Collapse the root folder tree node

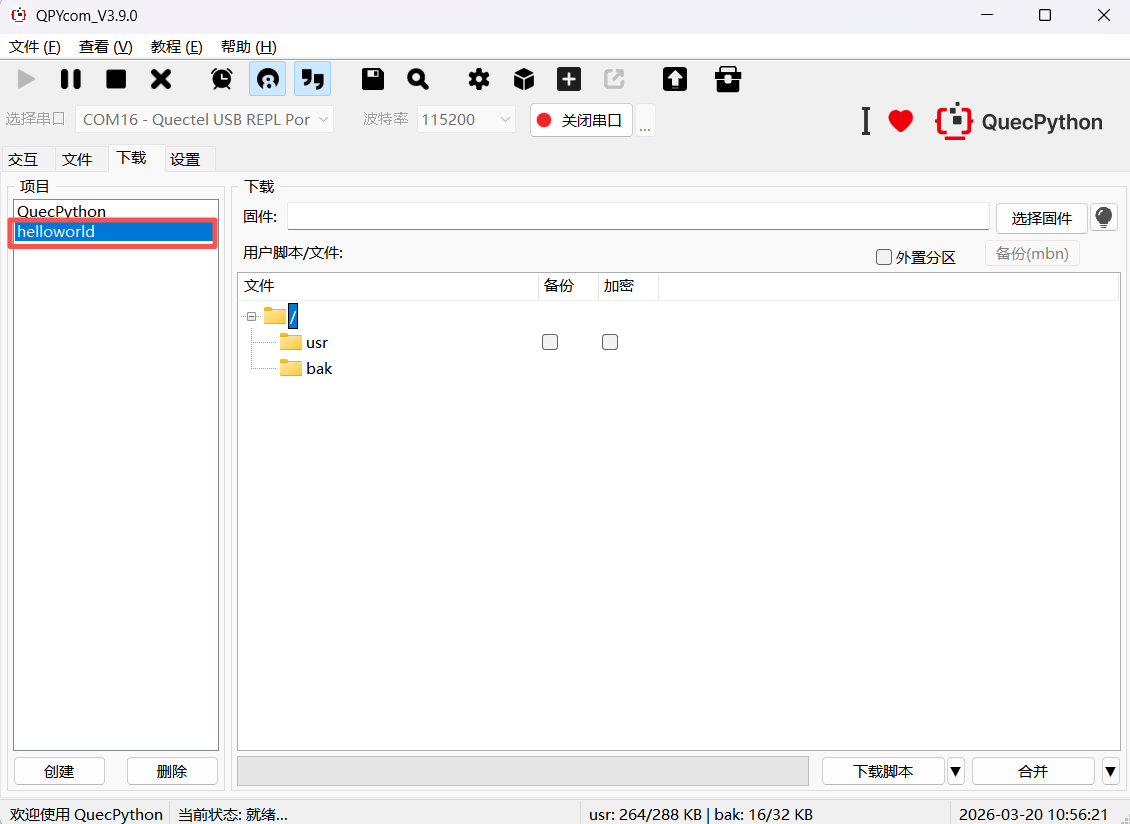point(252,316)
